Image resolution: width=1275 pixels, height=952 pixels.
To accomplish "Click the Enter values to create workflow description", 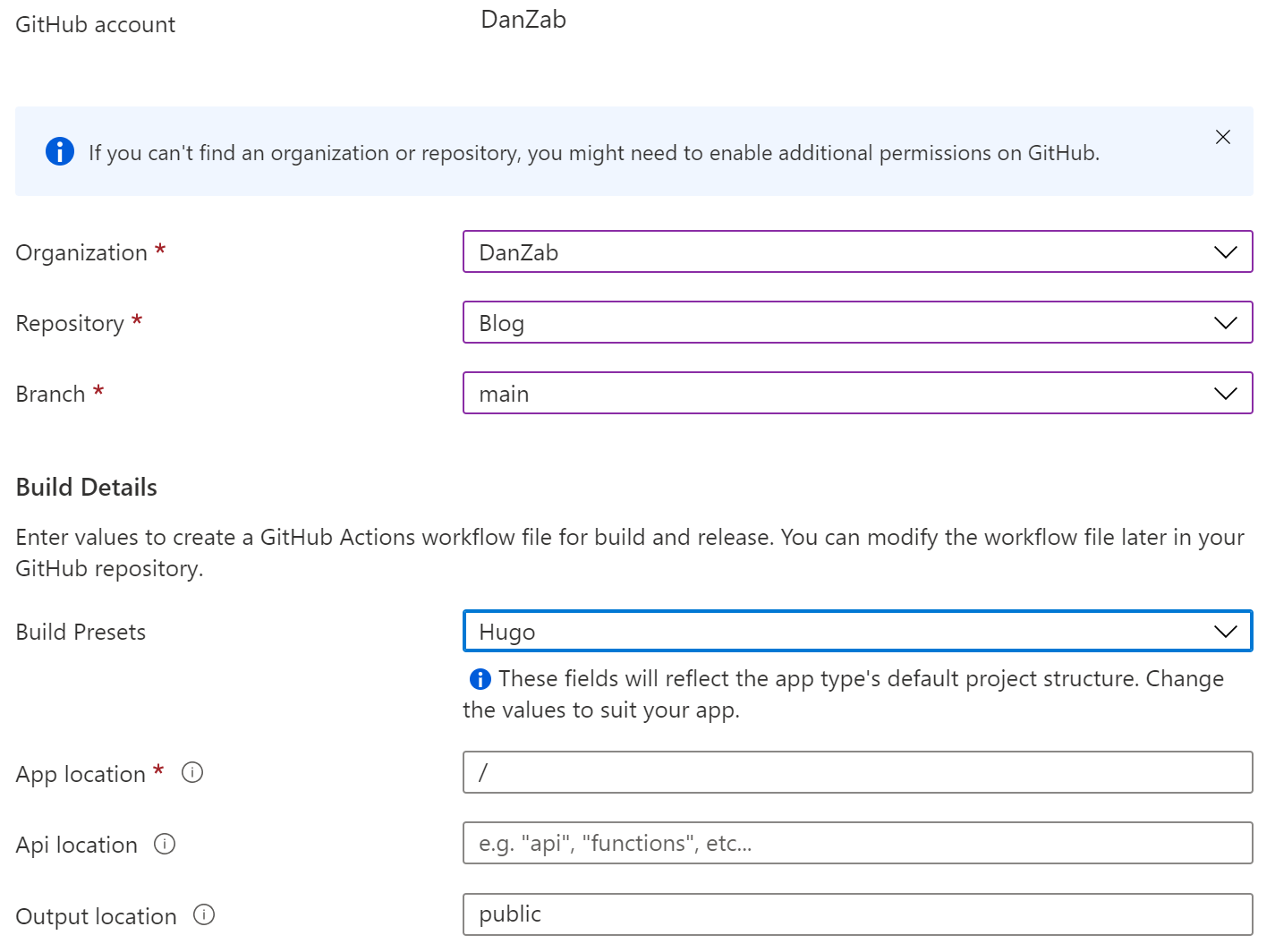I will coord(630,553).
